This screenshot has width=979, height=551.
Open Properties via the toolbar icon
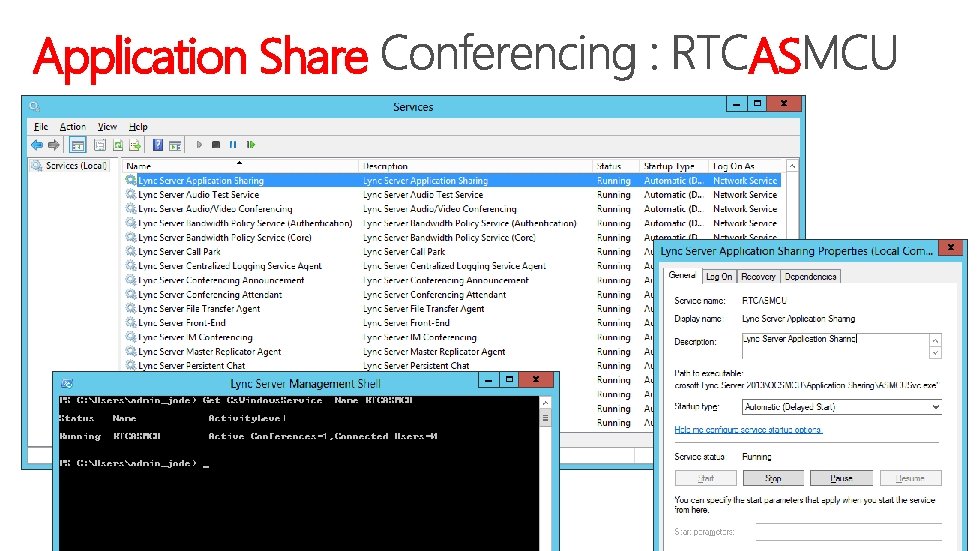point(99,145)
